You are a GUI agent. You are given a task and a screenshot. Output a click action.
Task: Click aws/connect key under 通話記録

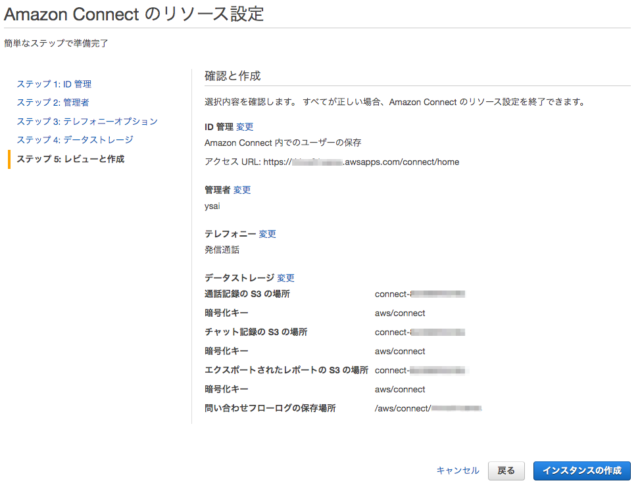click(x=400, y=313)
